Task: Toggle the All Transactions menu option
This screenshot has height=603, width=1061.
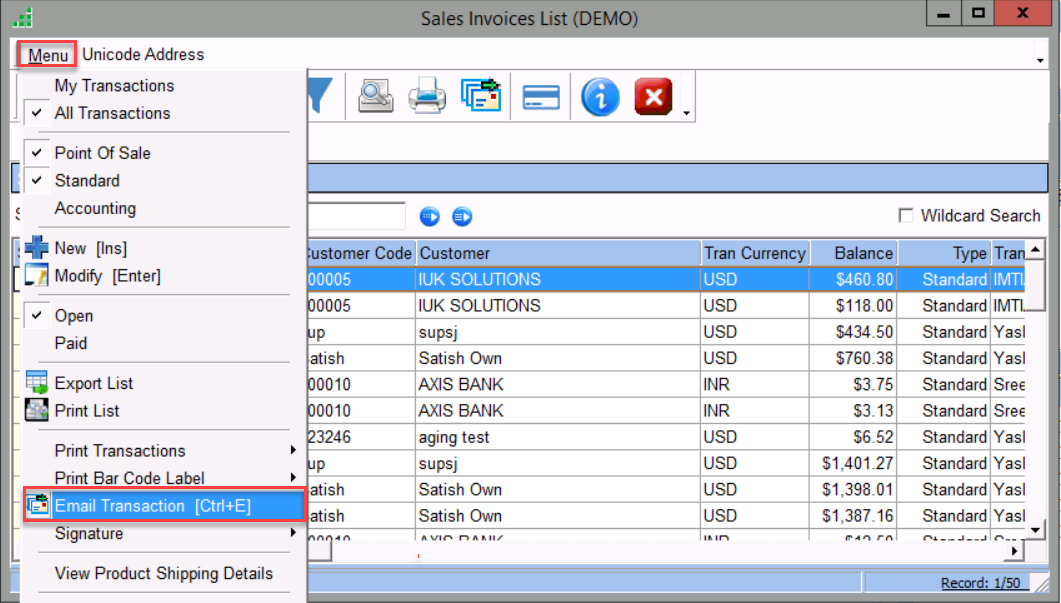Action: point(112,113)
